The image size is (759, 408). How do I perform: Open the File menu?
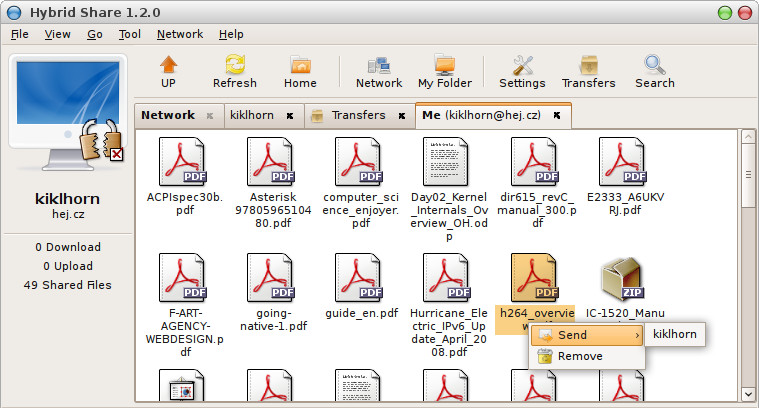20,34
